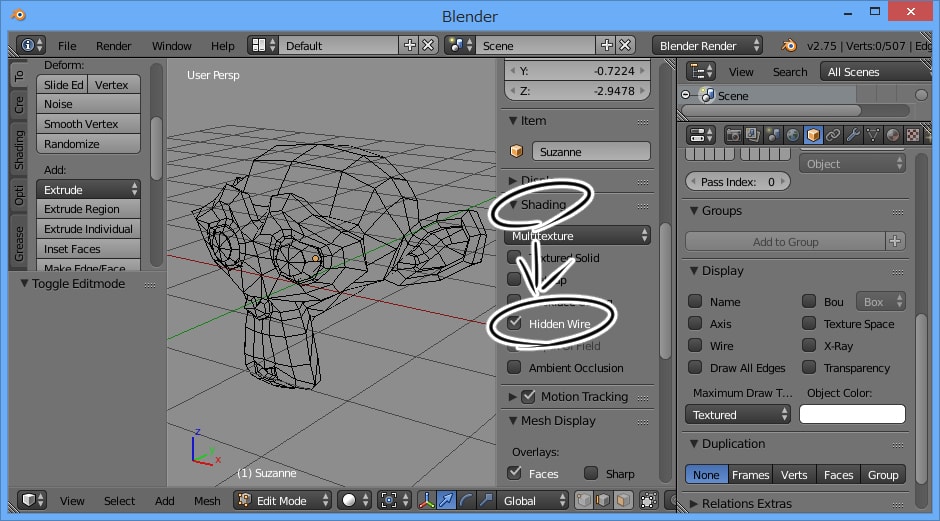Open the Blender Render engine dropdown
940x521 pixels.
pyautogui.click(x=707, y=45)
